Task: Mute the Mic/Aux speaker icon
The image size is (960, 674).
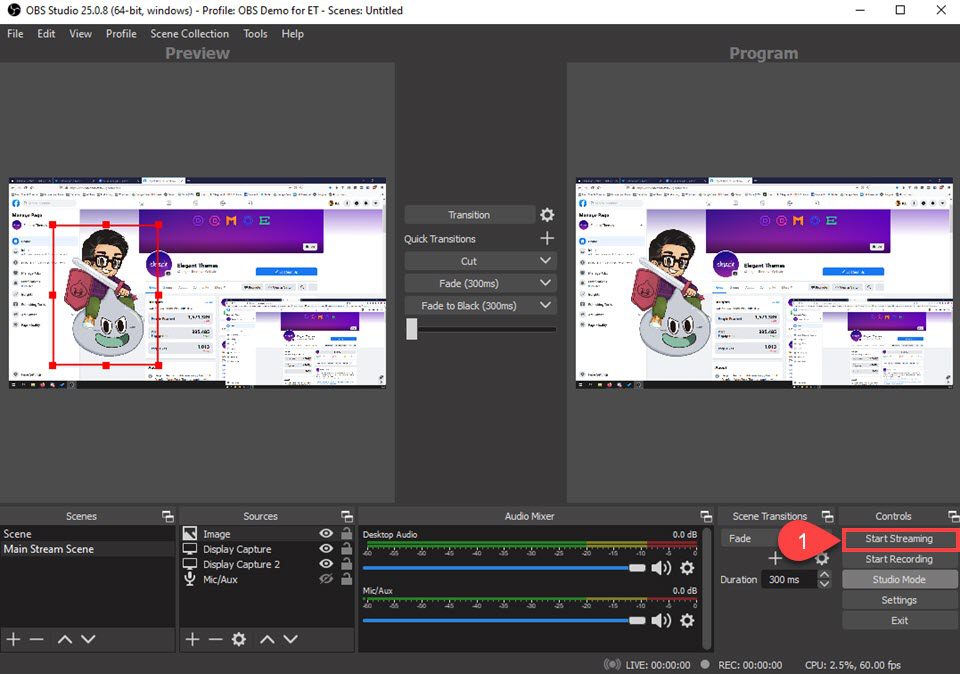Action: coord(661,620)
